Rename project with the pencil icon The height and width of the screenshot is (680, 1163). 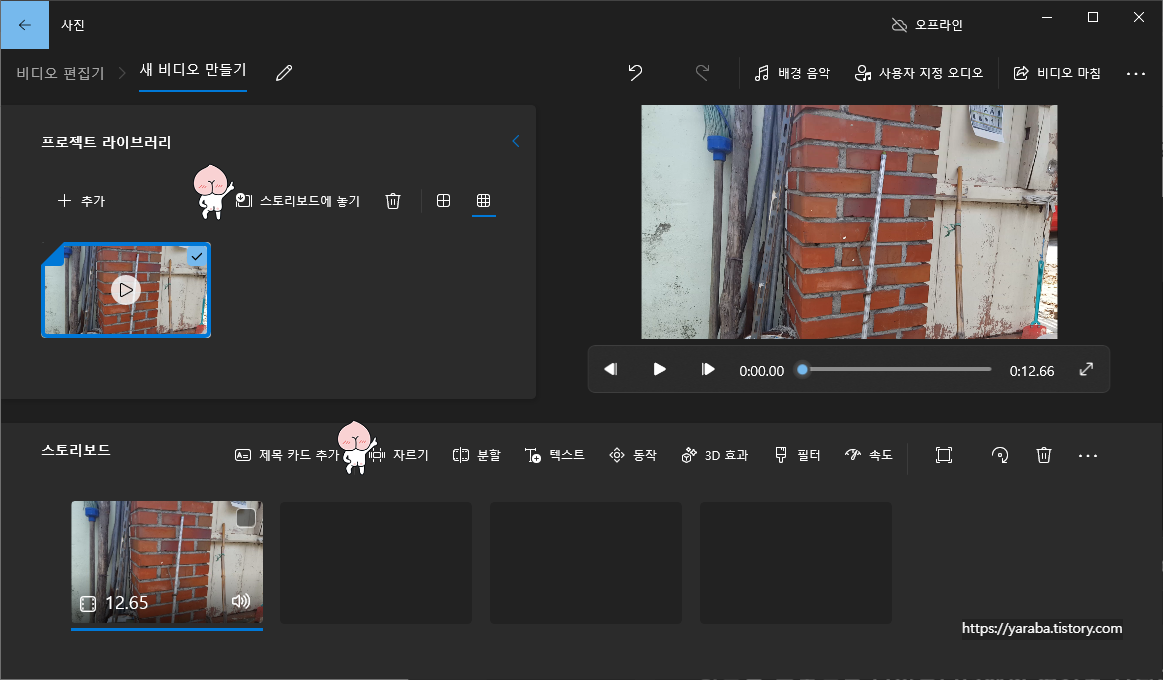pyautogui.click(x=284, y=73)
